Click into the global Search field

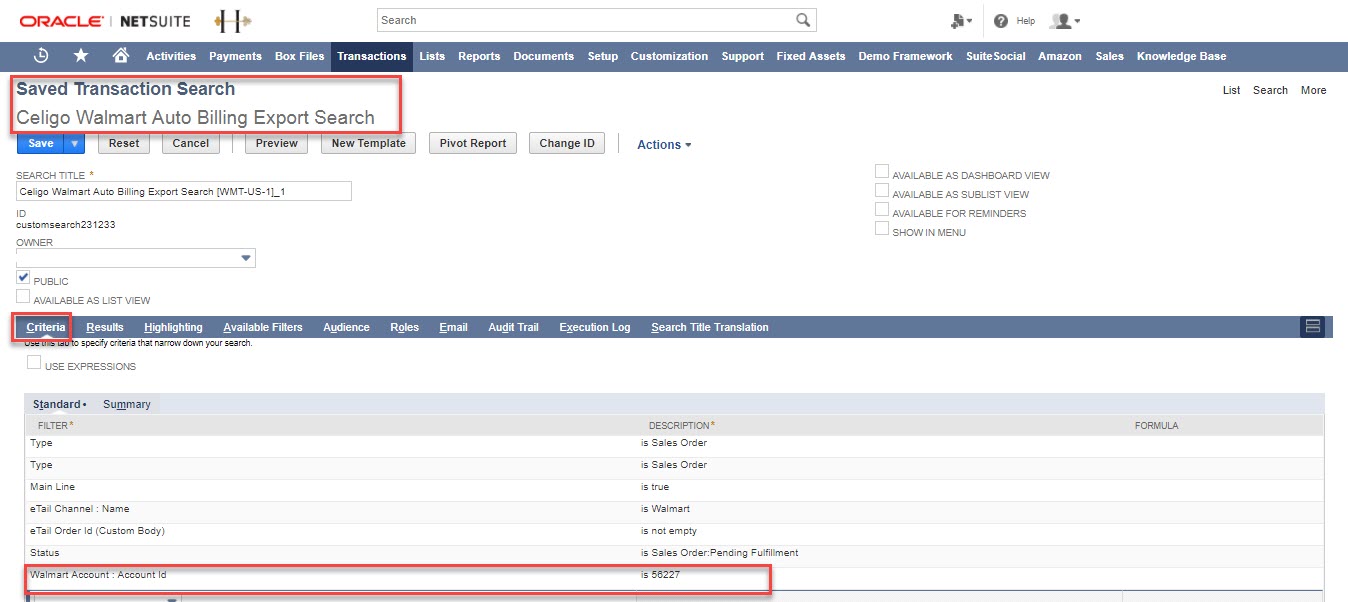(x=586, y=20)
